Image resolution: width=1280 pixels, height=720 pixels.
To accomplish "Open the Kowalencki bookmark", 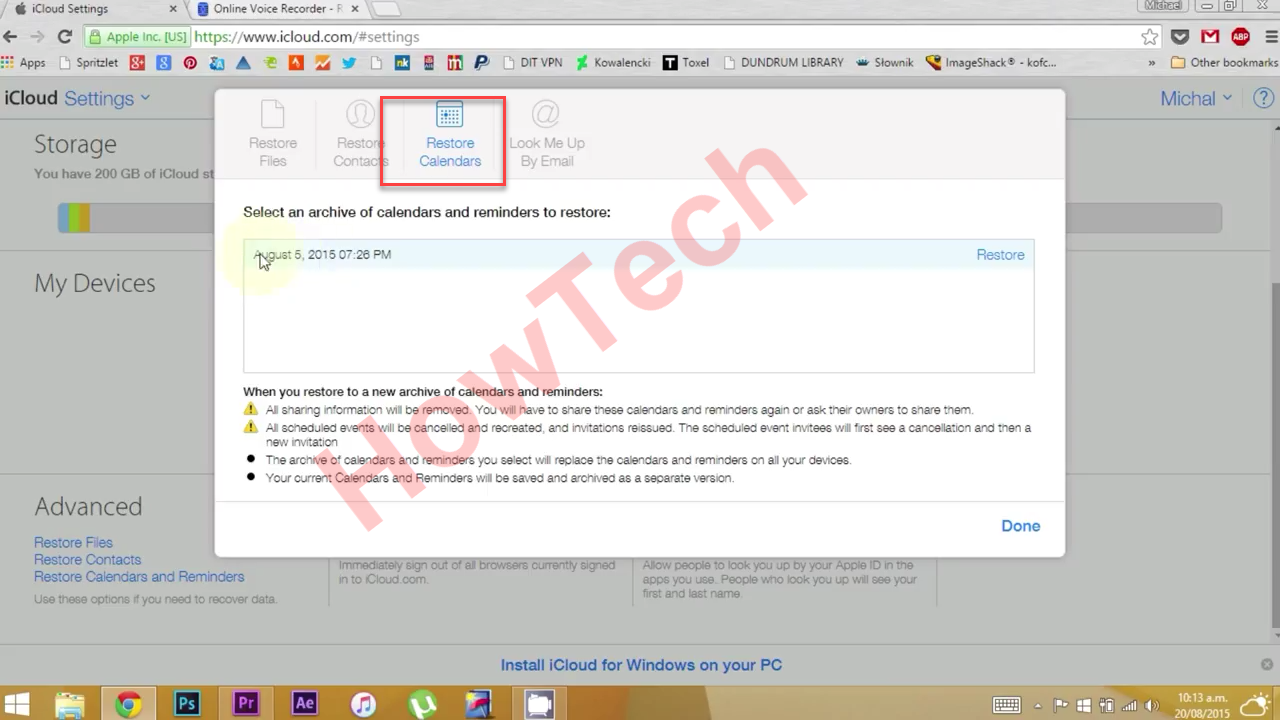I will (612, 62).
